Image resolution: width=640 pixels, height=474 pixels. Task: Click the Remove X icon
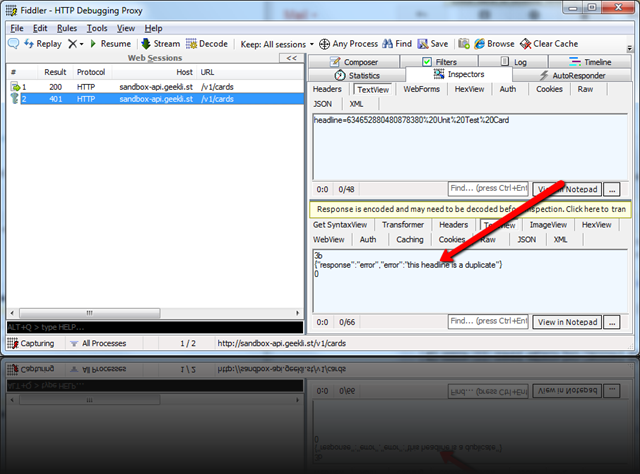[72, 44]
